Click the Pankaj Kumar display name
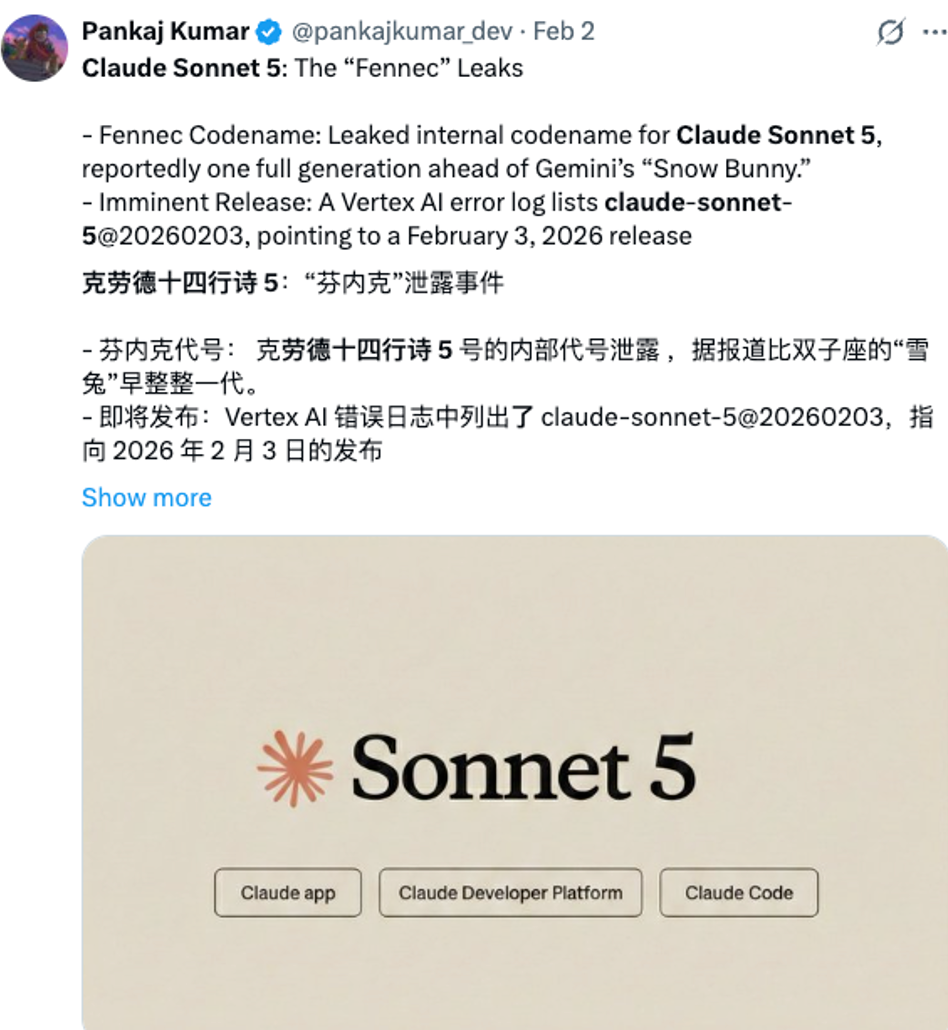This screenshot has height=1030, width=948. (x=166, y=32)
